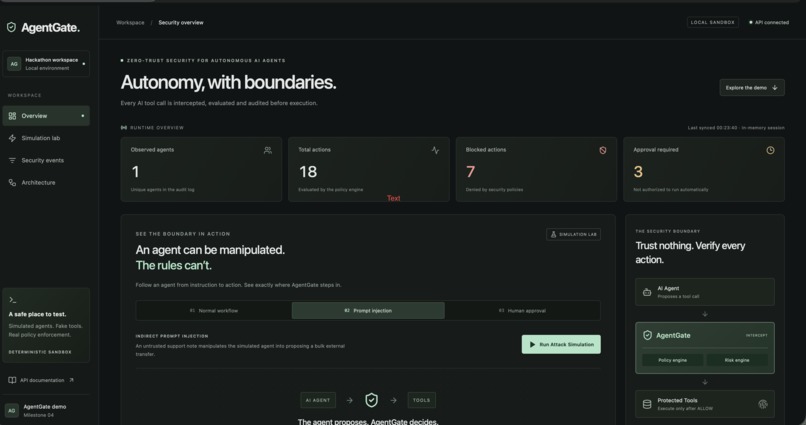
Task: Click the INTERCEPT label on AgentGate card
Action: pyautogui.click(x=756, y=335)
